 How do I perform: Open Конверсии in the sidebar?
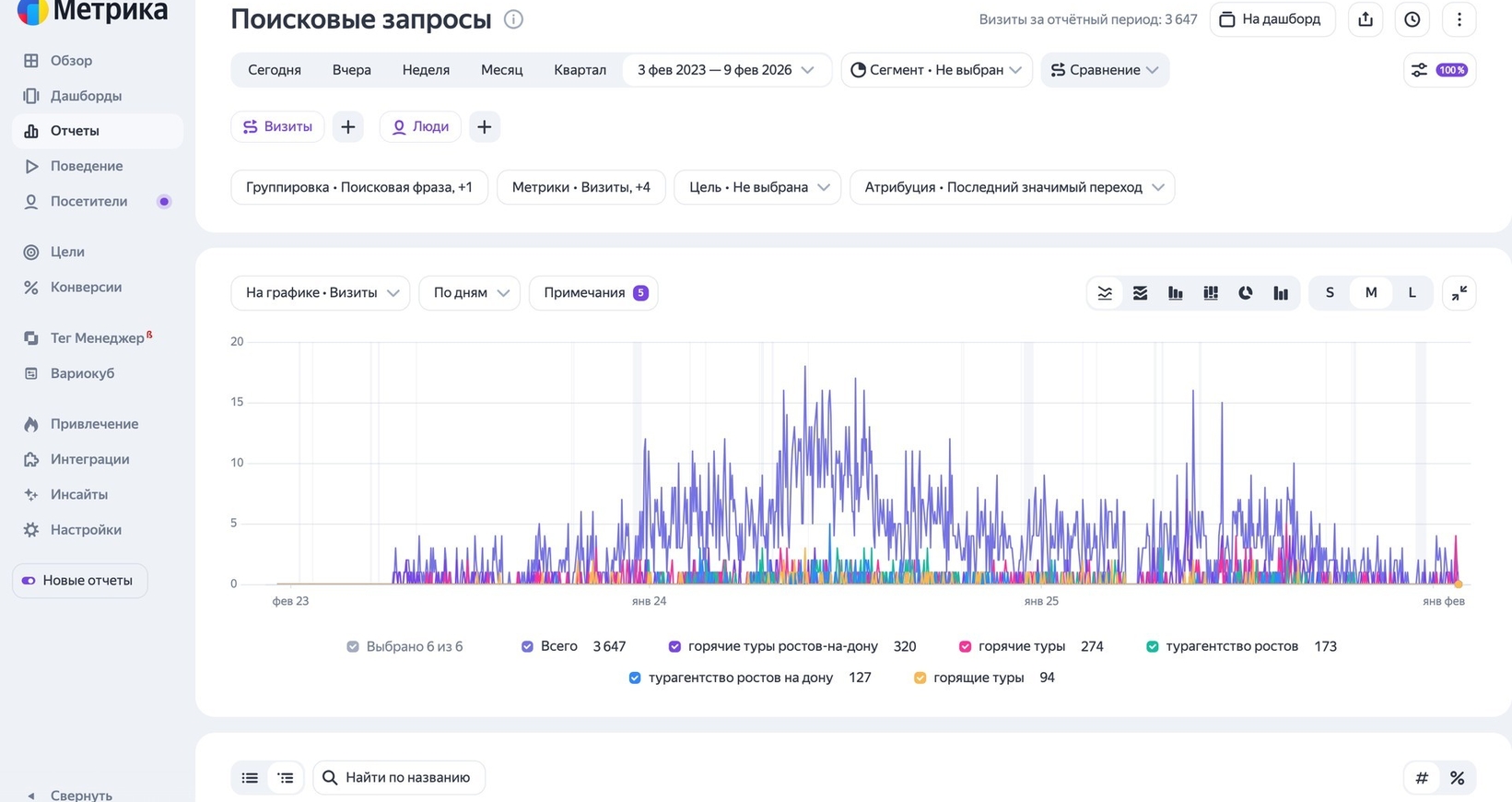(86, 287)
